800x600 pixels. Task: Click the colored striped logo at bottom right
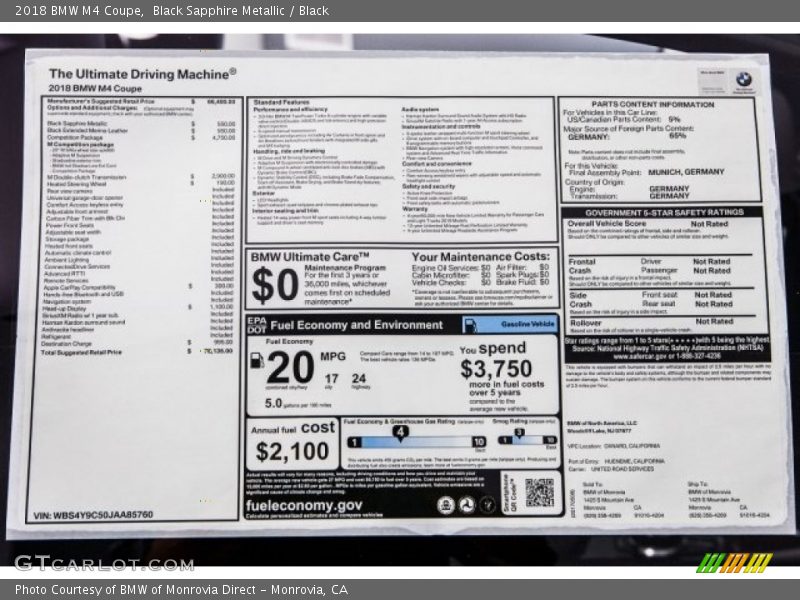(x=734, y=562)
